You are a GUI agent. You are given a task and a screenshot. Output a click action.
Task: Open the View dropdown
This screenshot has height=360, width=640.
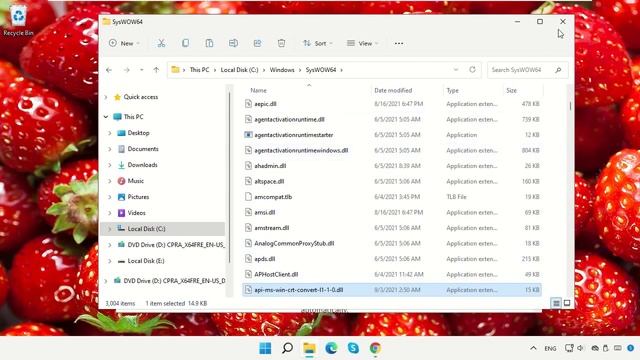coord(362,43)
